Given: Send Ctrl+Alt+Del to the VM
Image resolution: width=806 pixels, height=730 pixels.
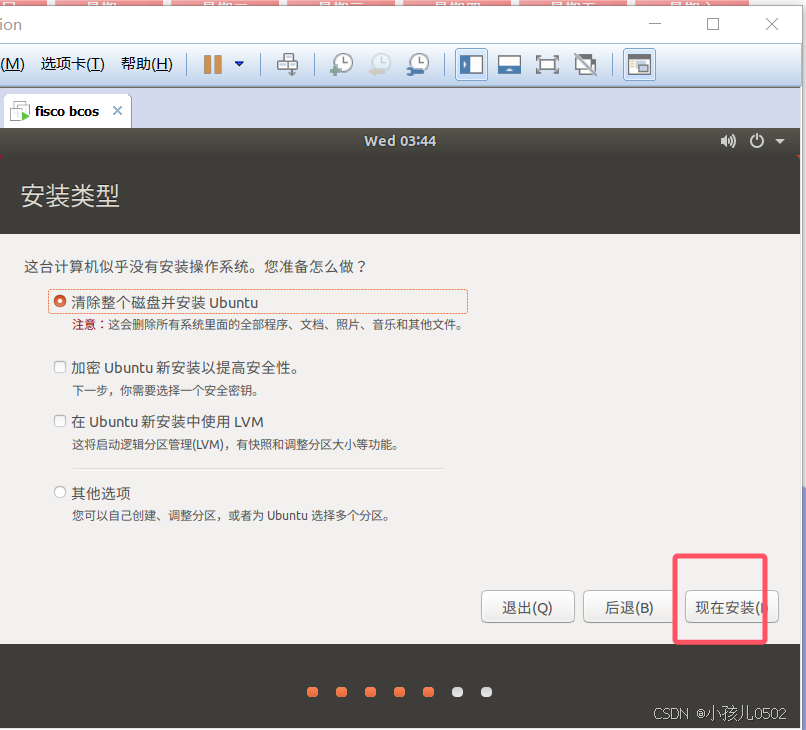Looking at the screenshot, I should click(287, 64).
